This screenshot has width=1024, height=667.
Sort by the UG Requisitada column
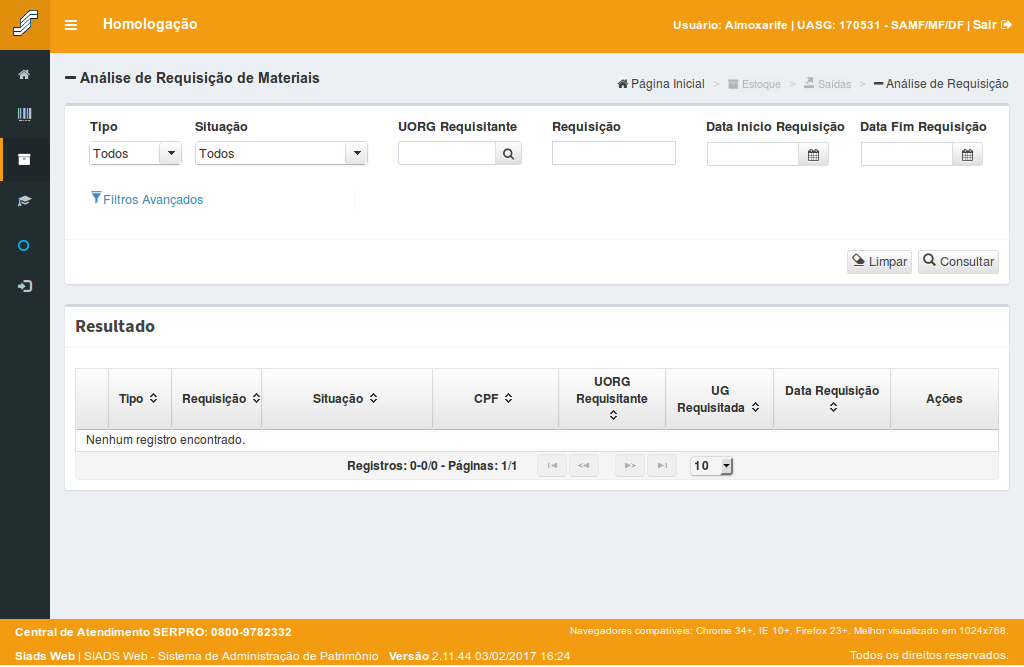tap(755, 407)
